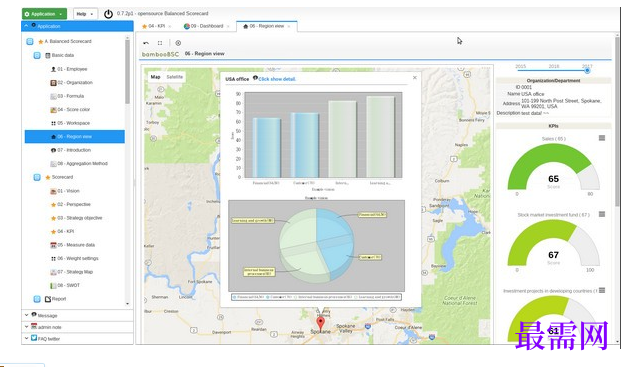Select 08 - SWOT in the tree
The height and width of the screenshot is (367, 627).
(x=68, y=285)
